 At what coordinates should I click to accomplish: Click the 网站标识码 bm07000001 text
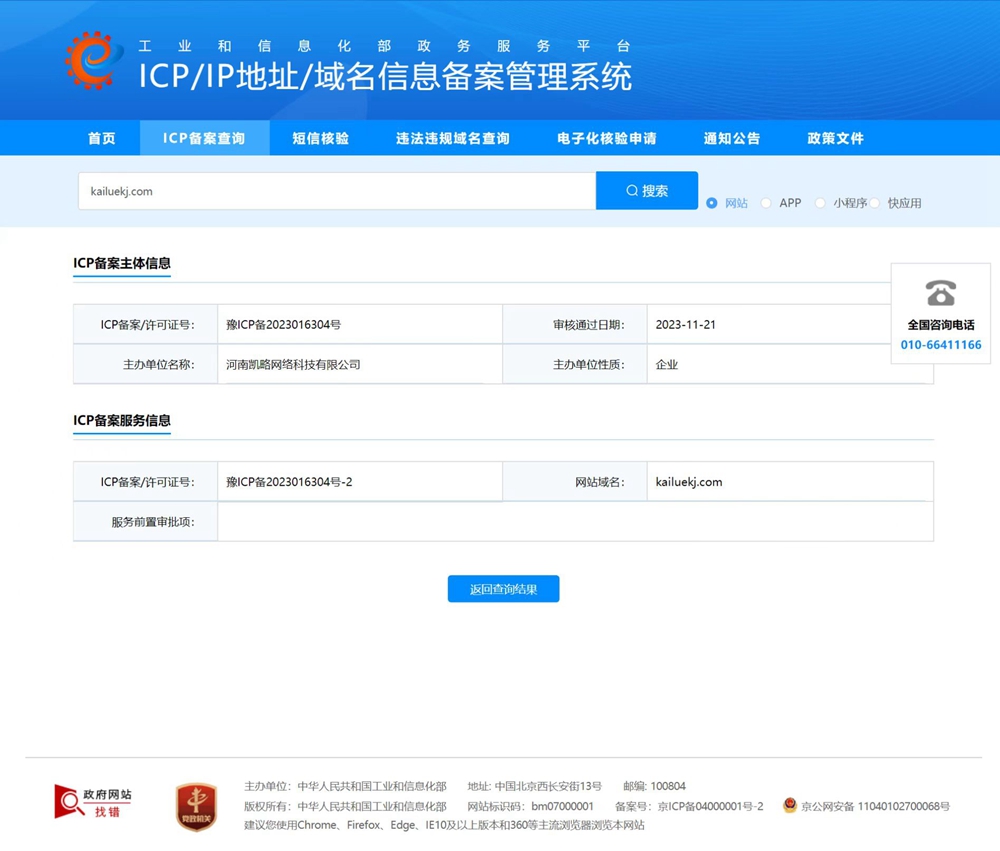click(531, 806)
